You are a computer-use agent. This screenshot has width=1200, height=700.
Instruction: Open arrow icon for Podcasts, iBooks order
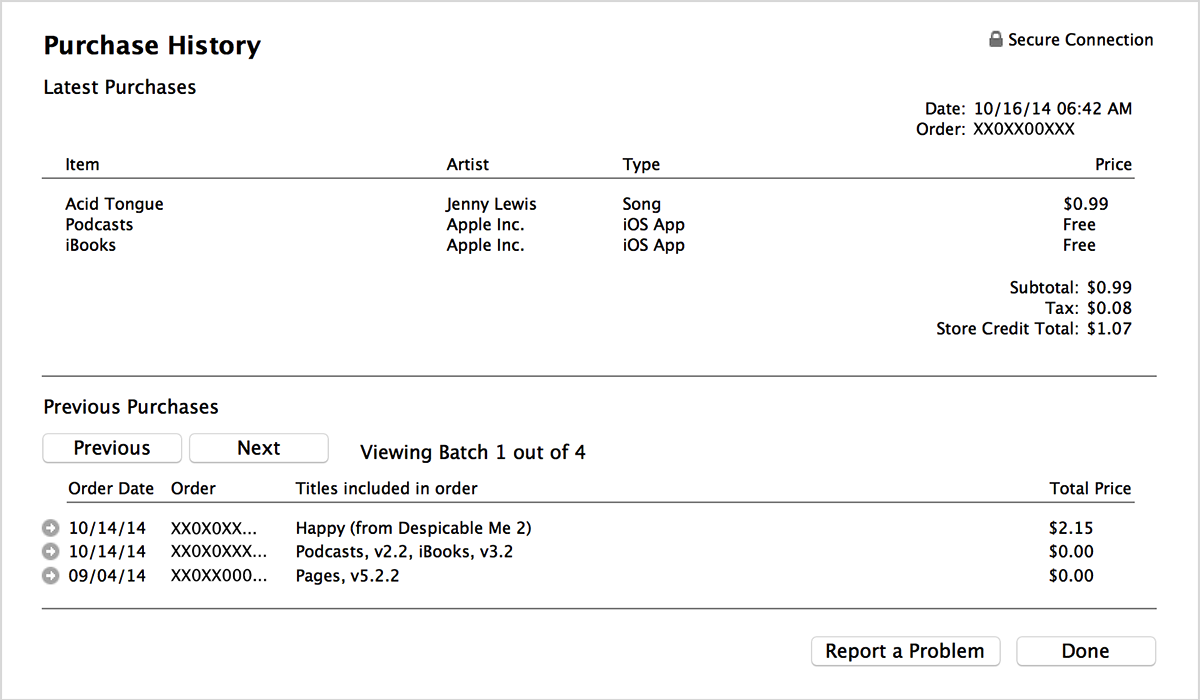click(x=51, y=552)
